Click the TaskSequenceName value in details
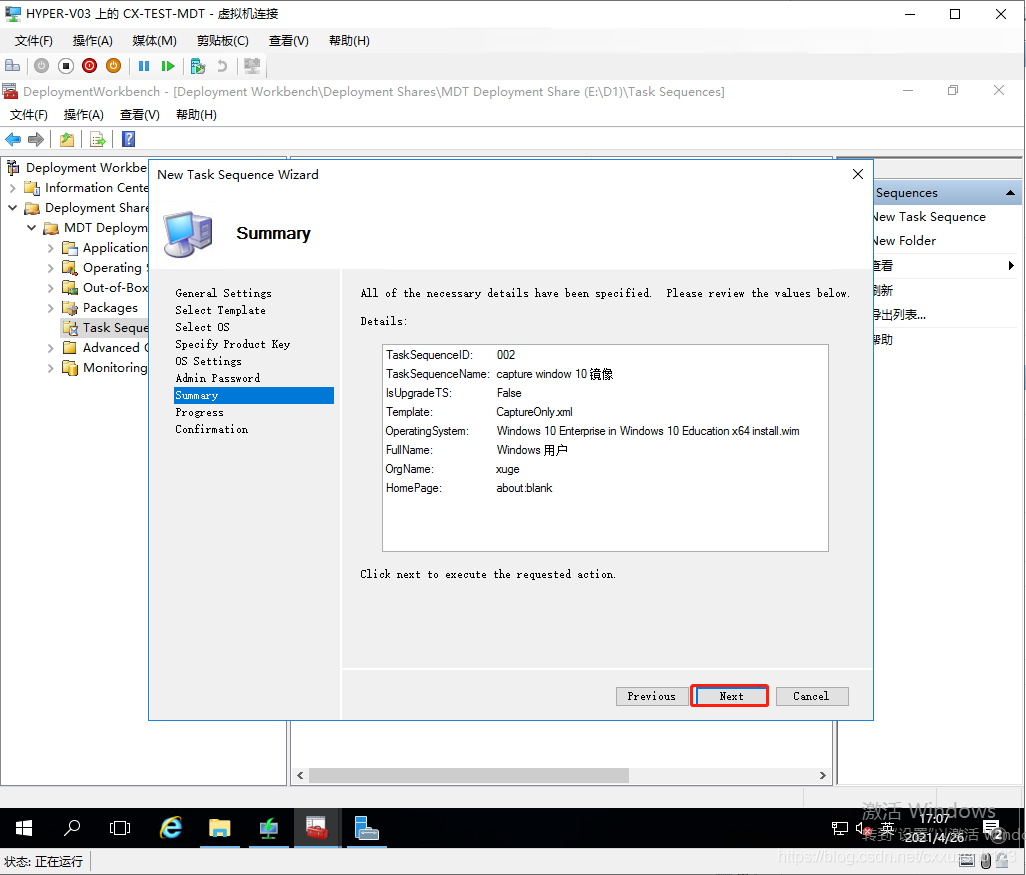Screen dimensions: 1026x875 point(554,374)
